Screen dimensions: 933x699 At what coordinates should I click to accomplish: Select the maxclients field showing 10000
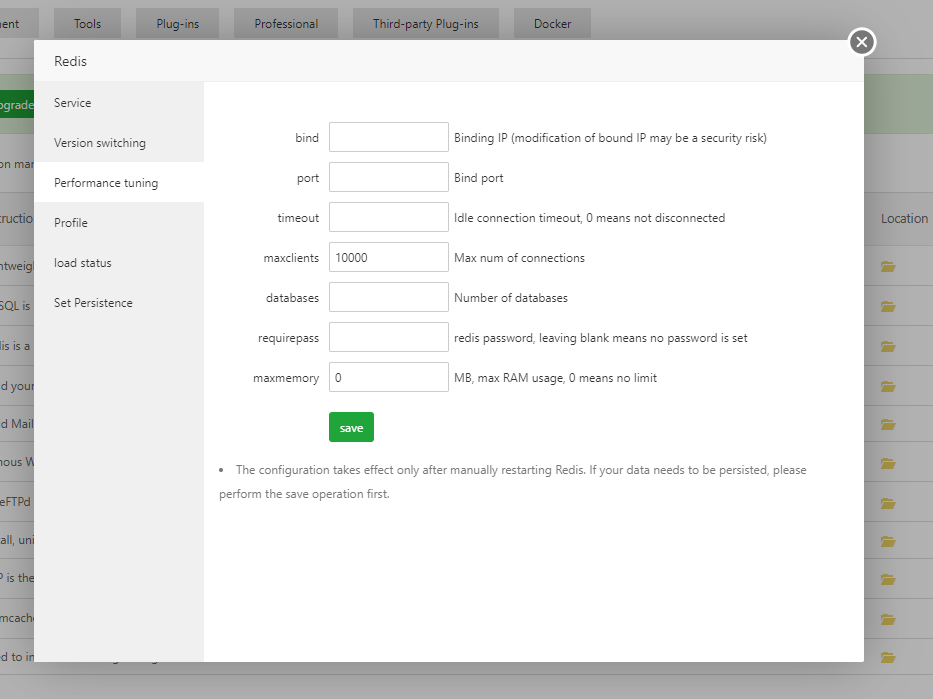coord(388,257)
